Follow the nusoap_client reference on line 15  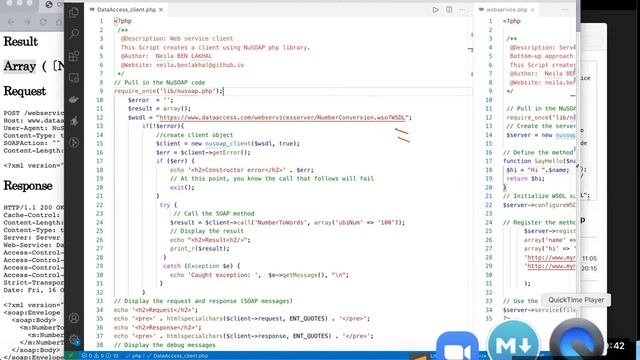point(229,144)
